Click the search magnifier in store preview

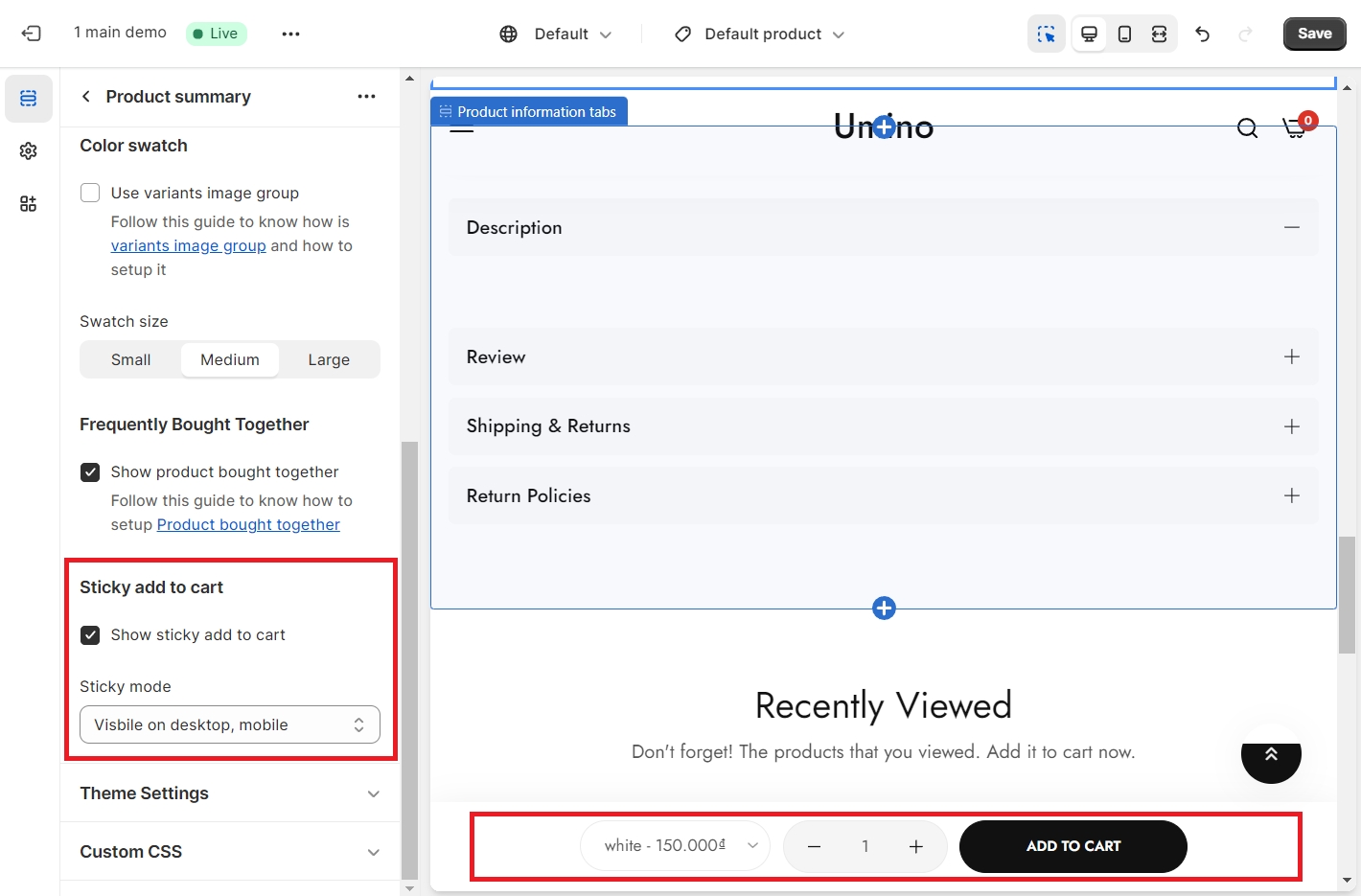1247,128
